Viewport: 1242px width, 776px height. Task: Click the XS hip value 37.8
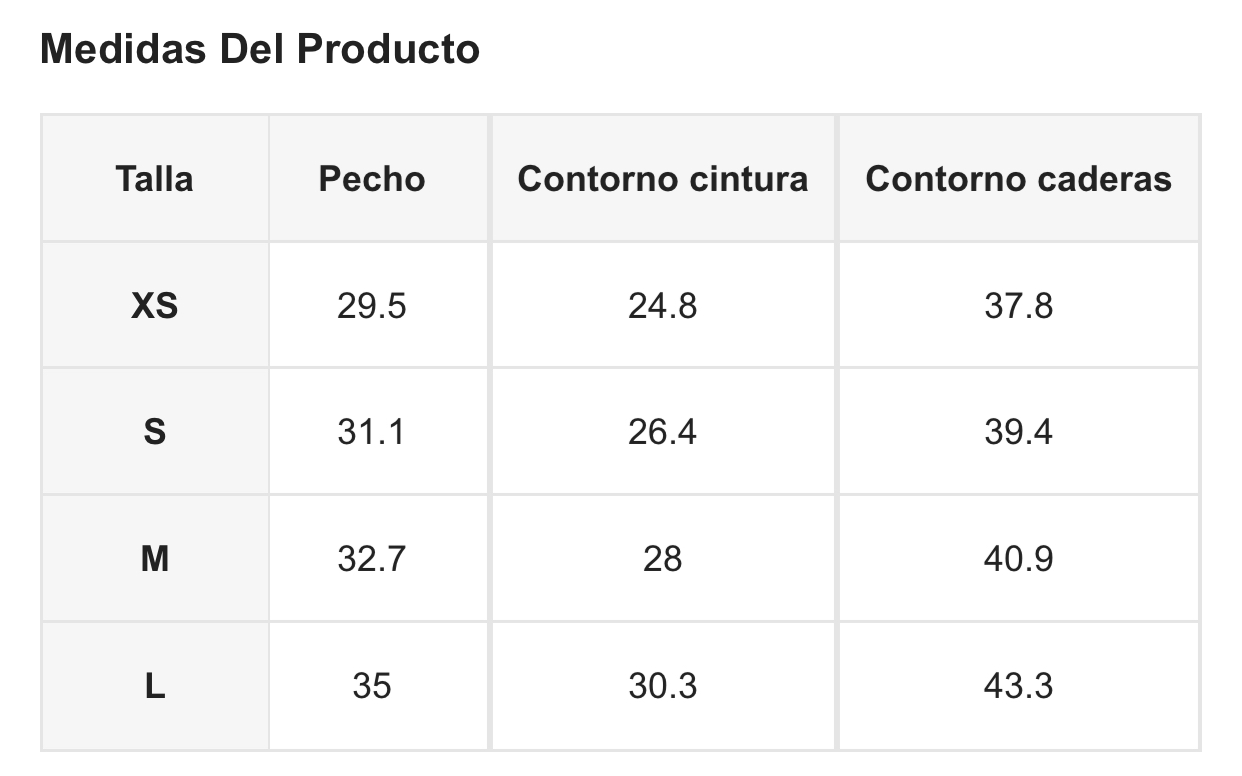point(1018,306)
